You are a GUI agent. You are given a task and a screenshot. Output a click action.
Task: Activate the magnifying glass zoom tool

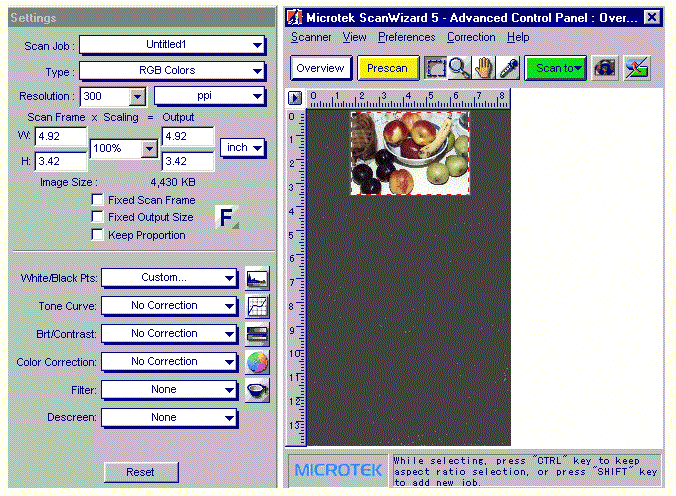(459, 68)
